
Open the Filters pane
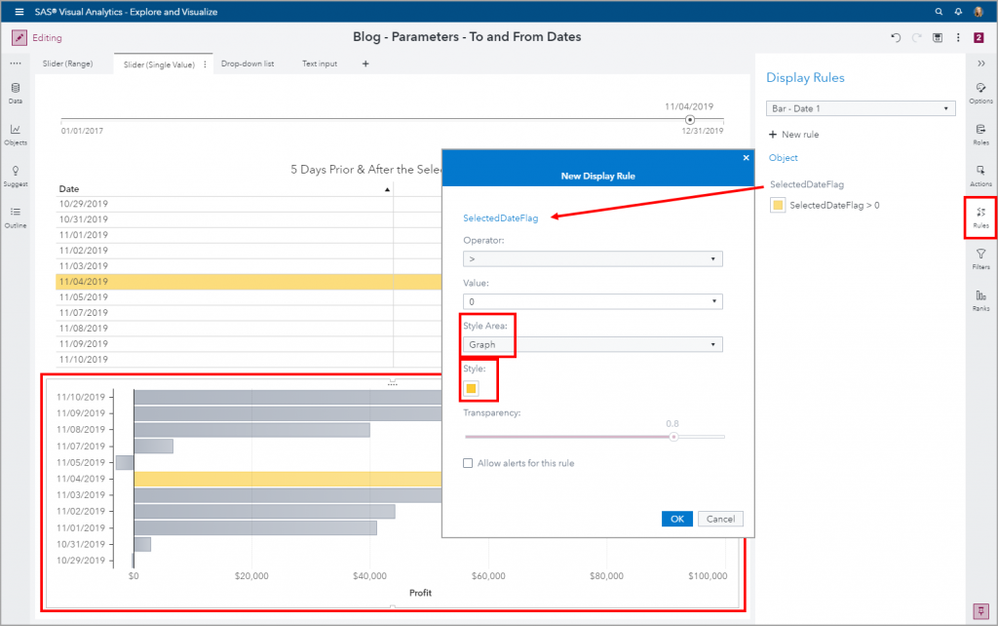tap(981, 258)
